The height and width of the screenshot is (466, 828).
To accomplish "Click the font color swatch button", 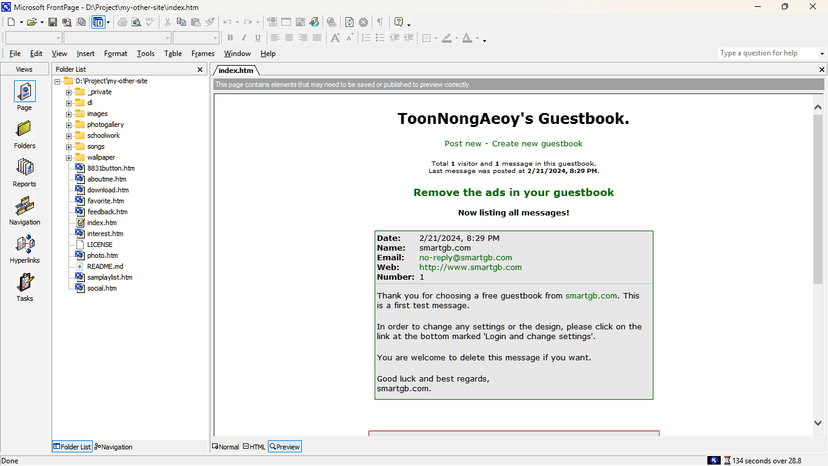I will coord(468,38).
